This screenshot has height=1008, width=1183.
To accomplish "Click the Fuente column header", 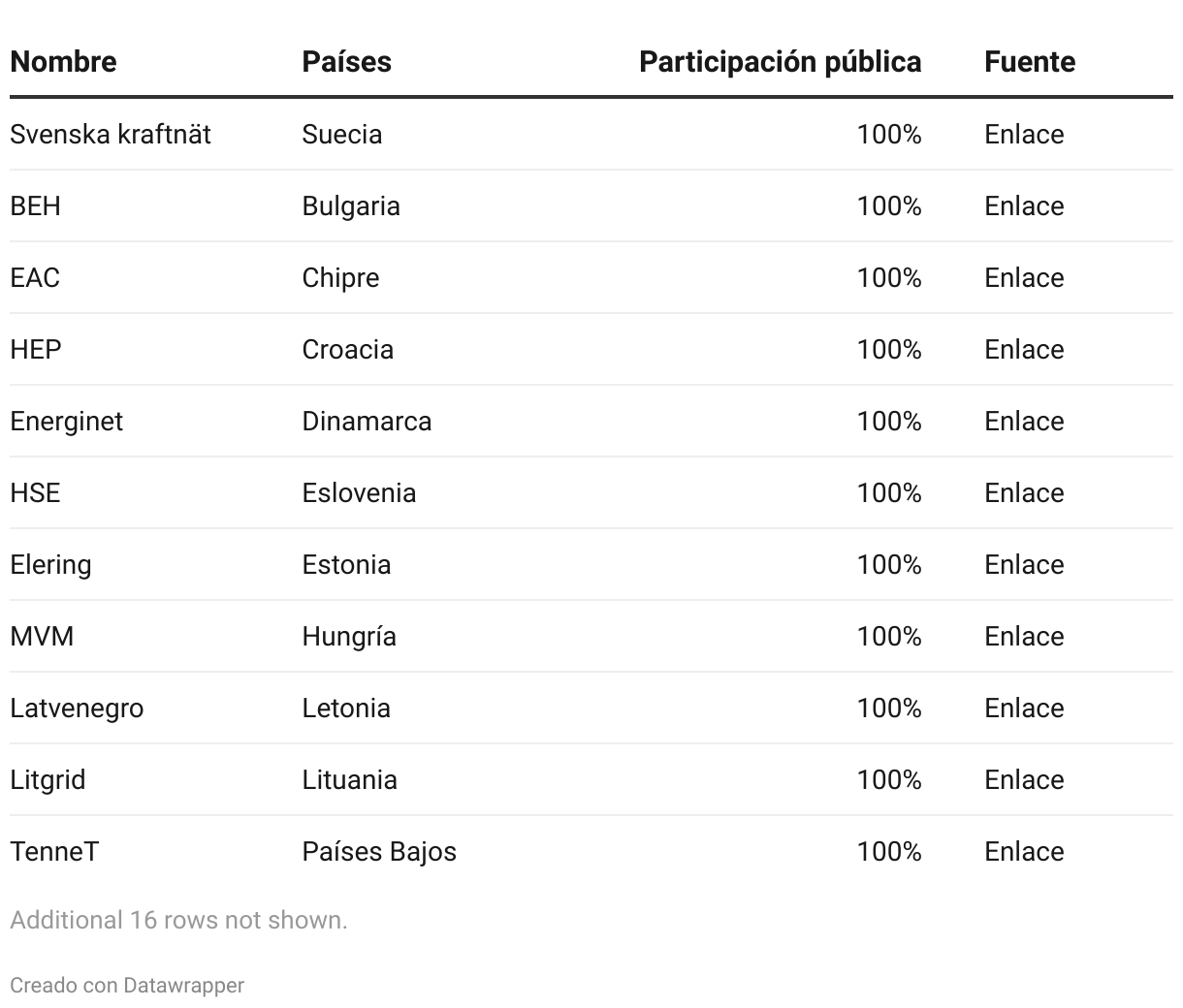I will pos(1029,61).
